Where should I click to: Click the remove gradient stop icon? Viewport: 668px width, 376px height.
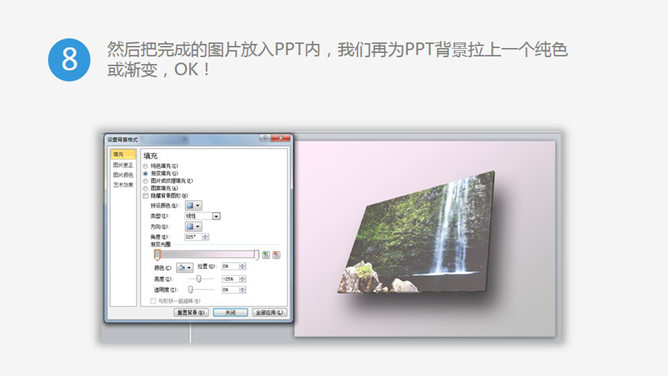tap(276, 255)
